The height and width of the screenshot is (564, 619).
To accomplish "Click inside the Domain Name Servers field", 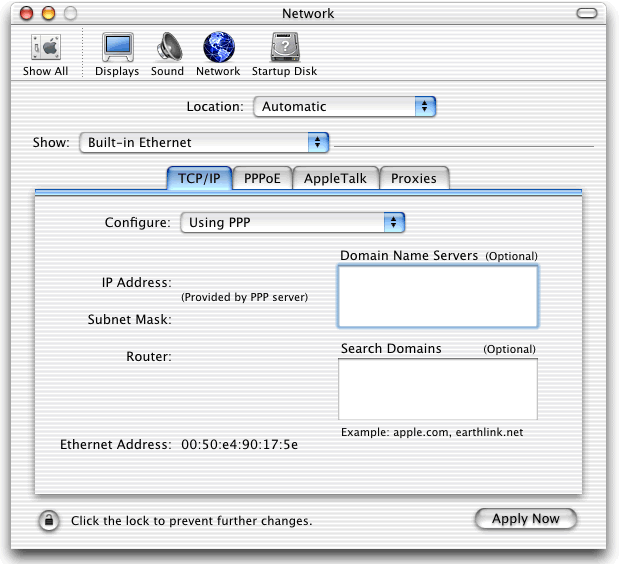I will pyautogui.click(x=438, y=296).
